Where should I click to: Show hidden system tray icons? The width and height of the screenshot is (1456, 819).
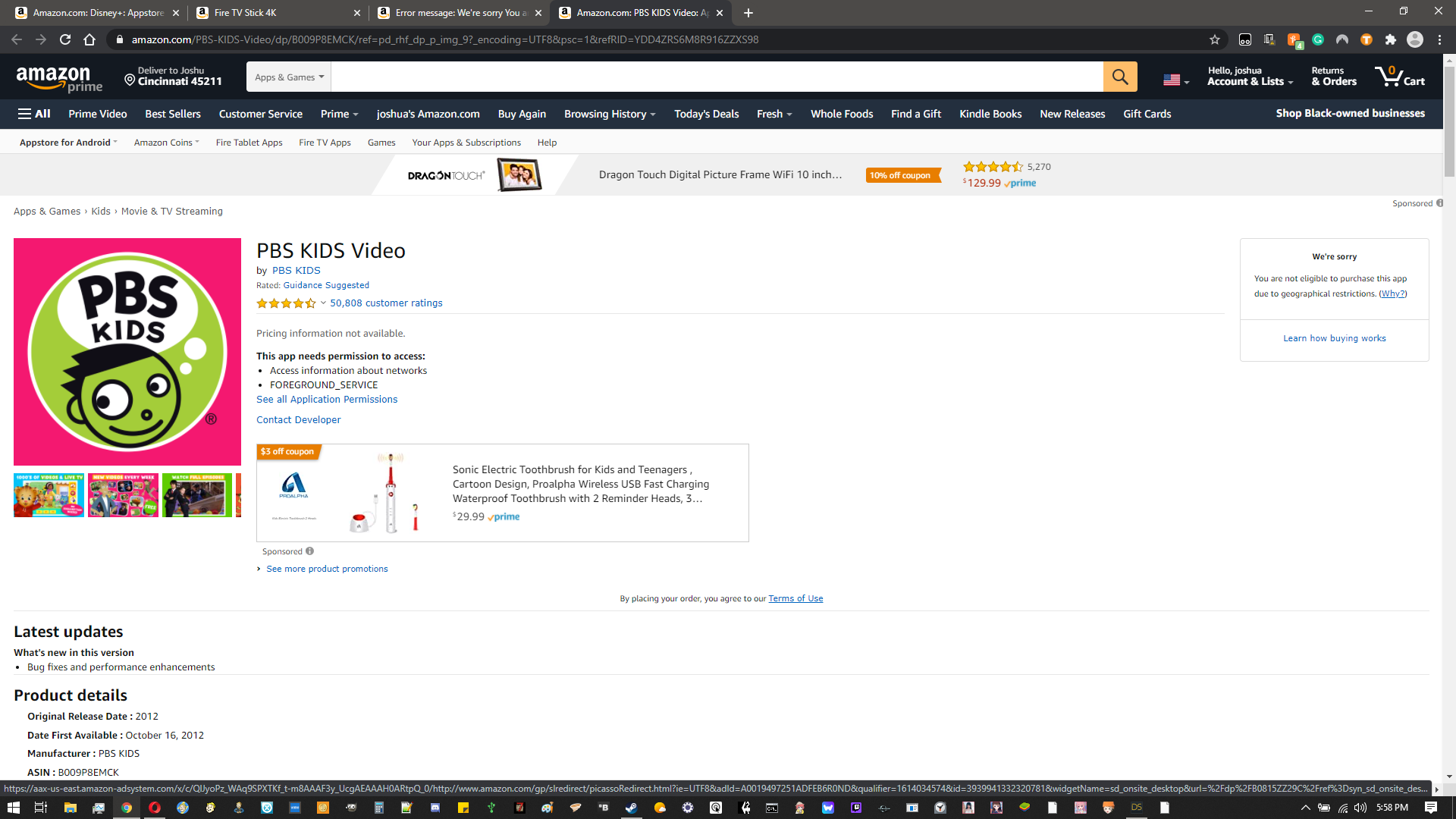click(1305, 808)
